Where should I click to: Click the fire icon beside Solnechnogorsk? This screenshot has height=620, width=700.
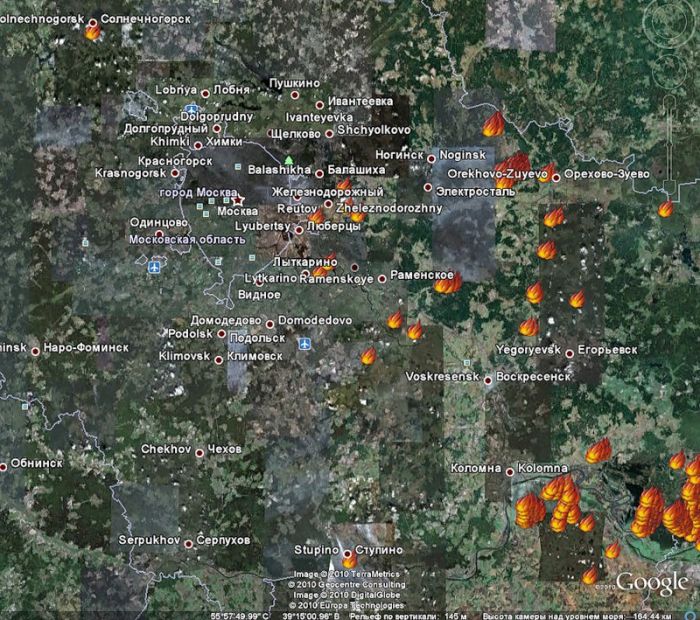coord(93,32)
